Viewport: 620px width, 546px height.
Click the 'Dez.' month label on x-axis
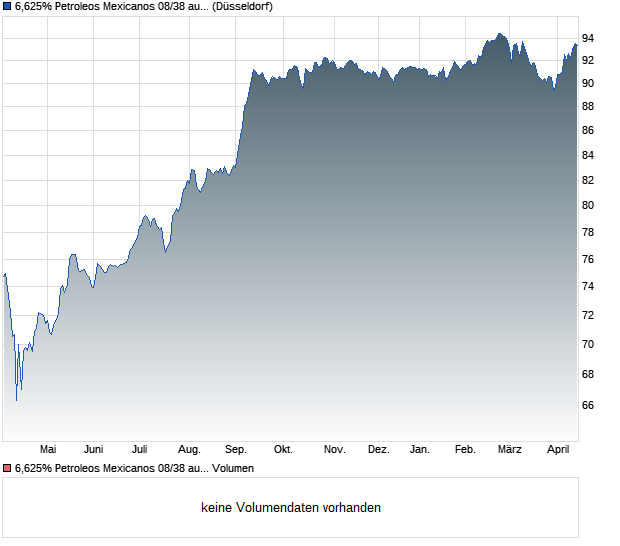point(379,450)
